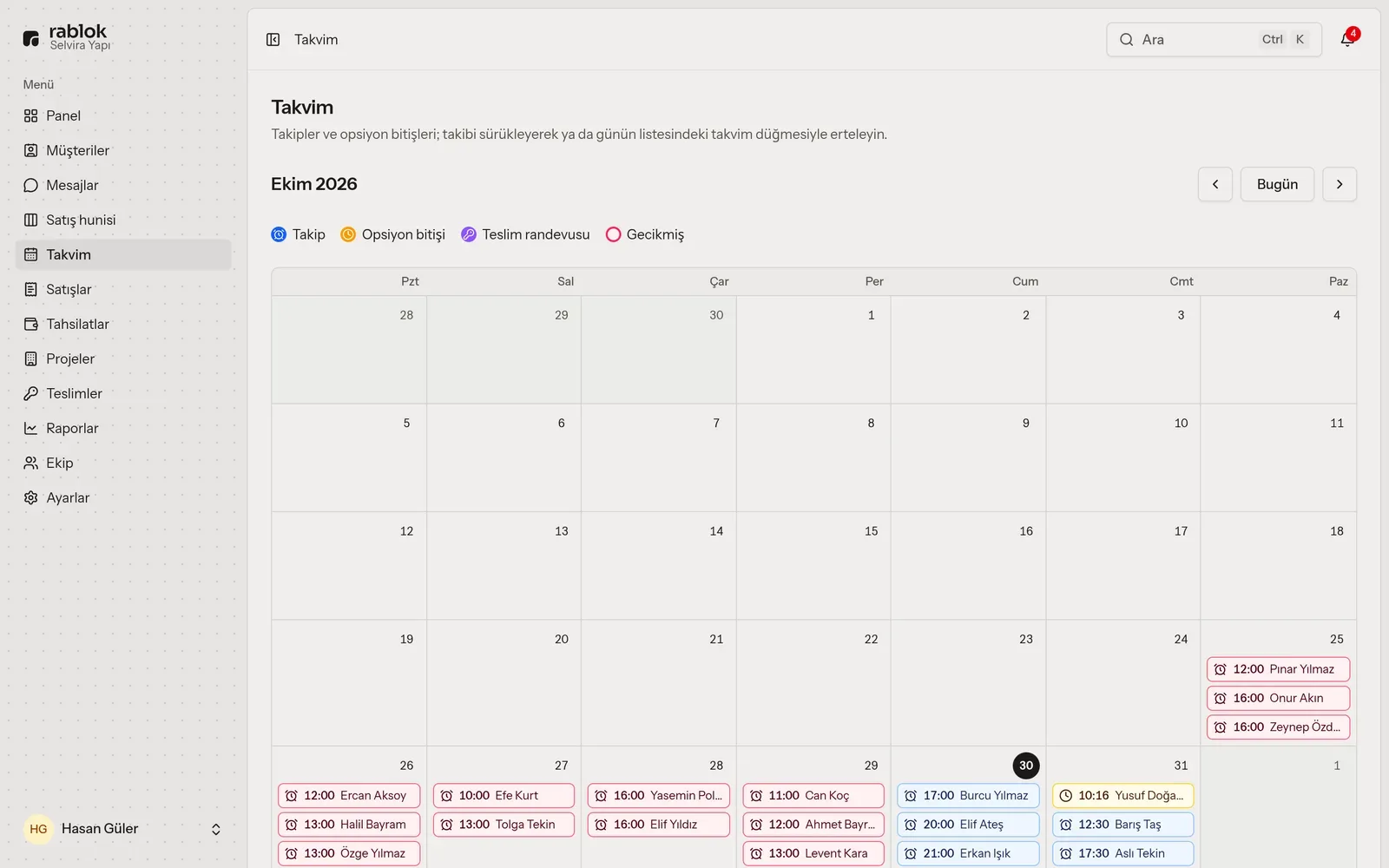Click the Tahsilatlar wallet icon
Image resolution: width=1389 pixels, height=868 pixels.
pyautogui.click(x=31, y=324)
